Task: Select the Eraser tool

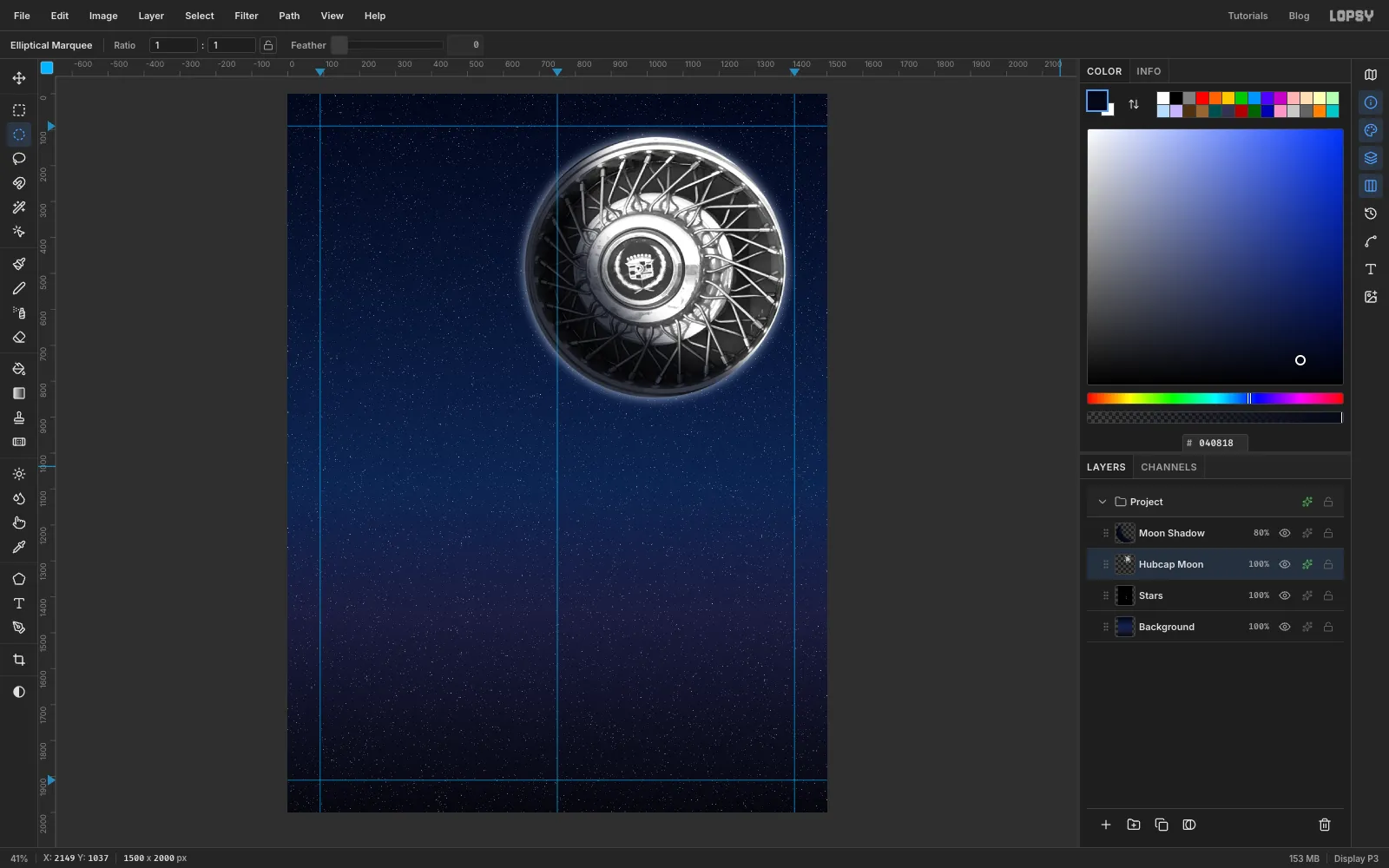Action: pyautogui.click(x=19, y=337)
